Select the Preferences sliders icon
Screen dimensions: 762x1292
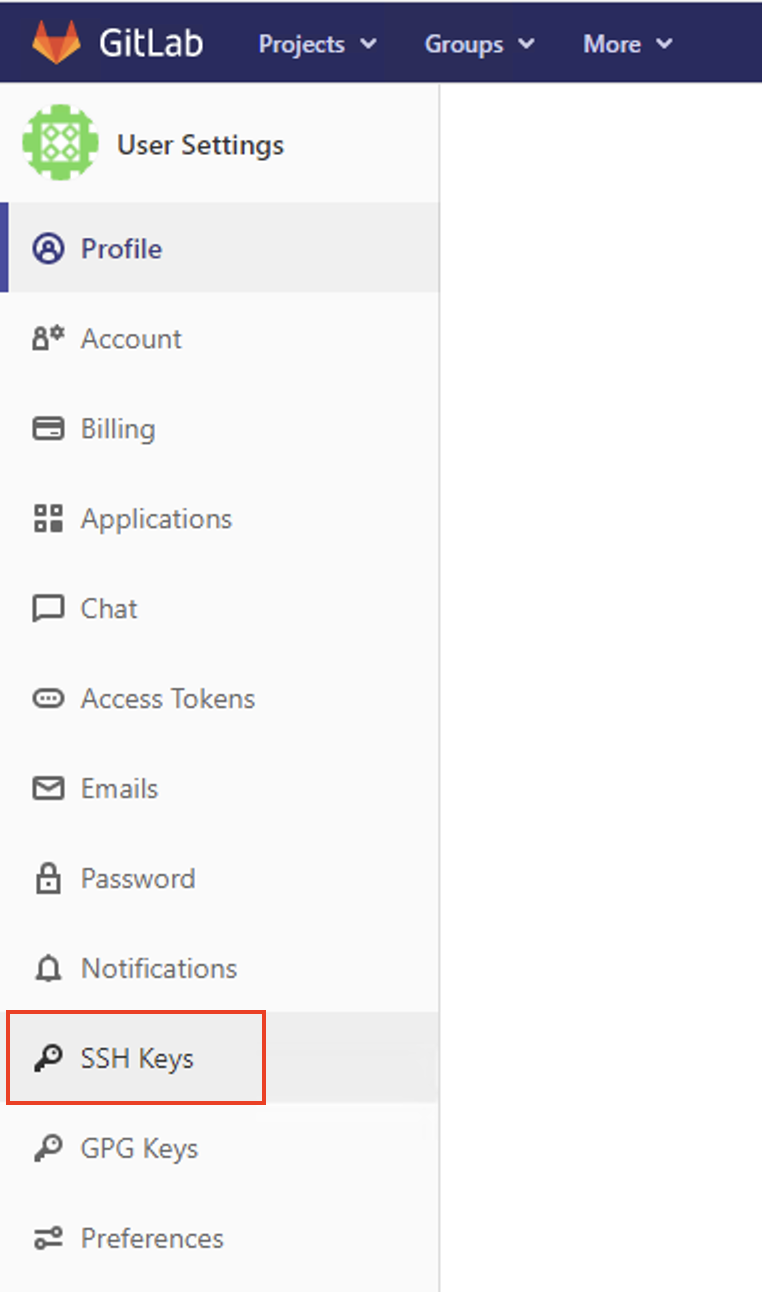(47, 1238)
